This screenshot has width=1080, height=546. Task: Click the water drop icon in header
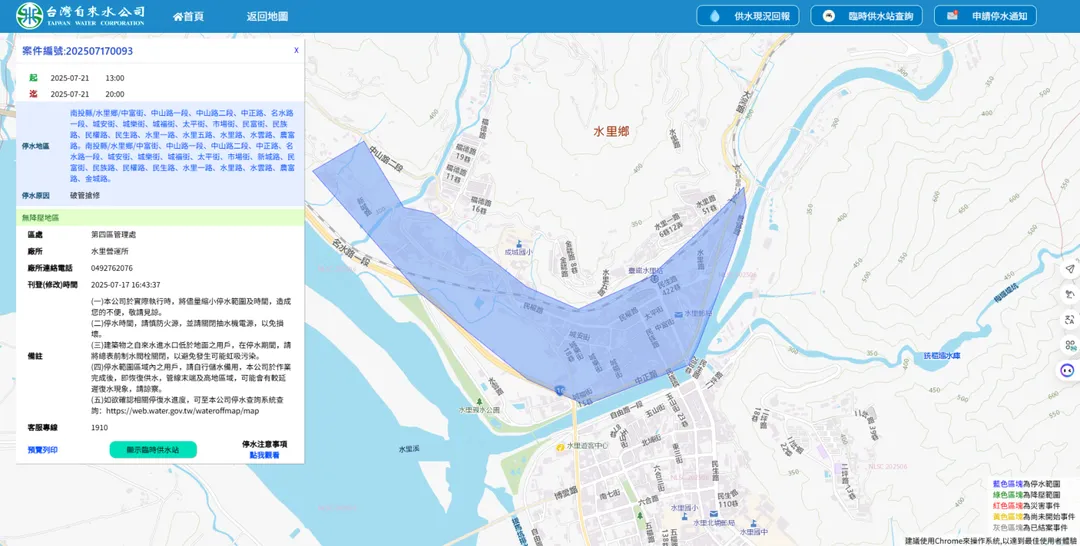tap(714, 16)
